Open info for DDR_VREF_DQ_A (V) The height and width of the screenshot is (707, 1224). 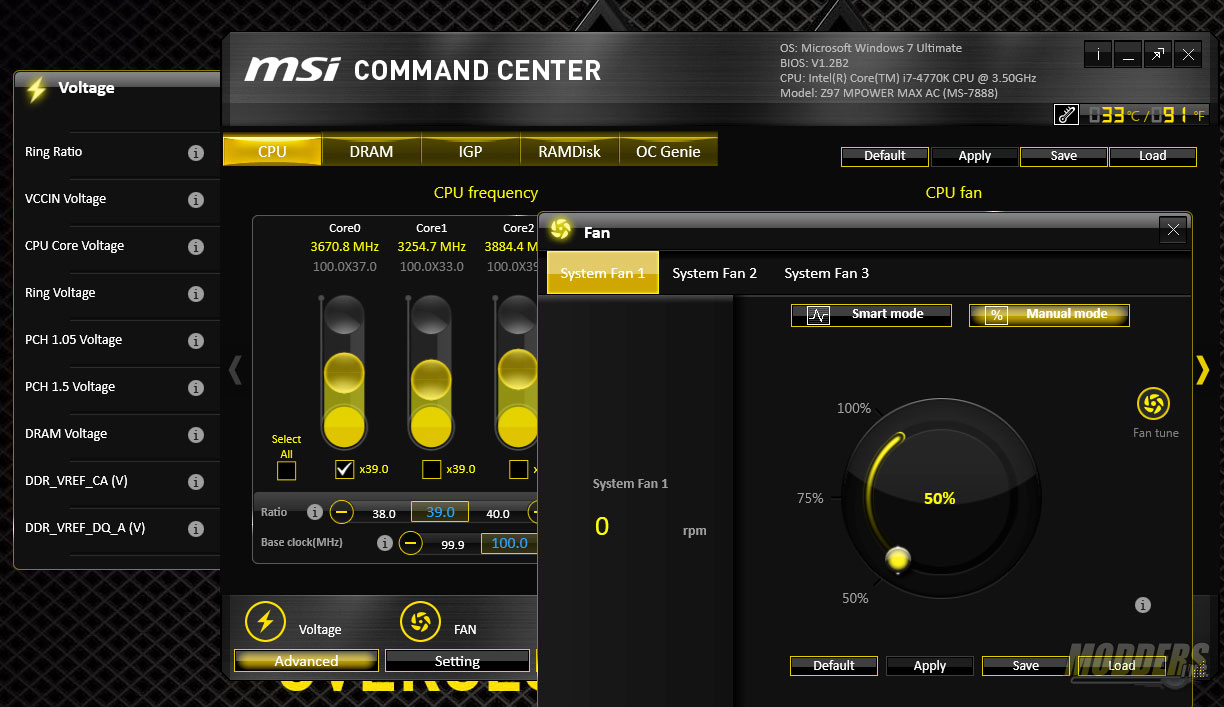coord(196,529)
